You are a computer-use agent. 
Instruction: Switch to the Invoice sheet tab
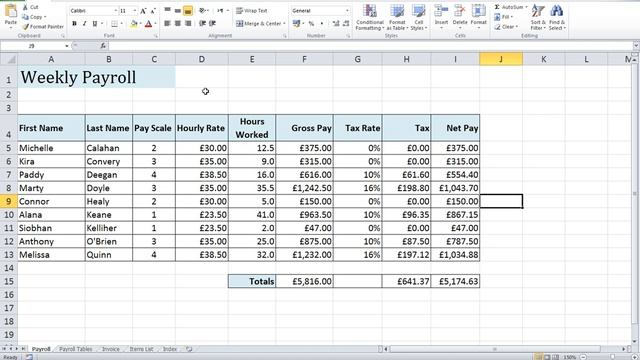(x=111, y=349)
